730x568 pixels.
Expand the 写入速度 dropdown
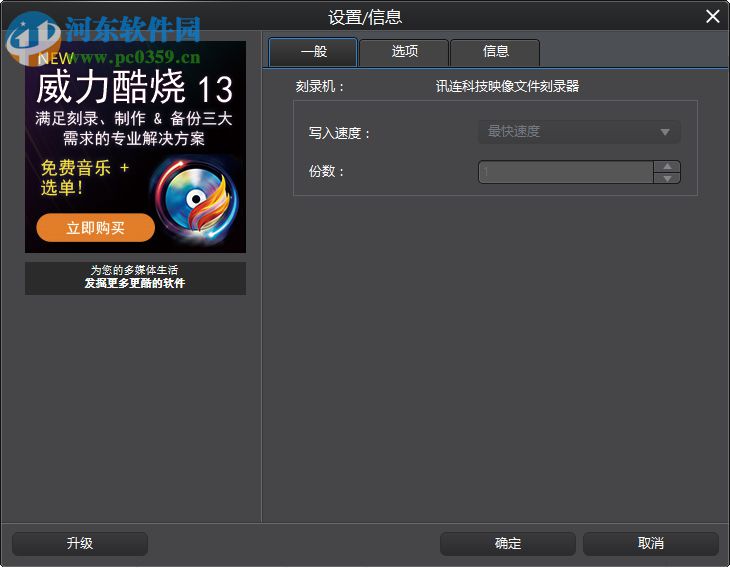(579, 132)
